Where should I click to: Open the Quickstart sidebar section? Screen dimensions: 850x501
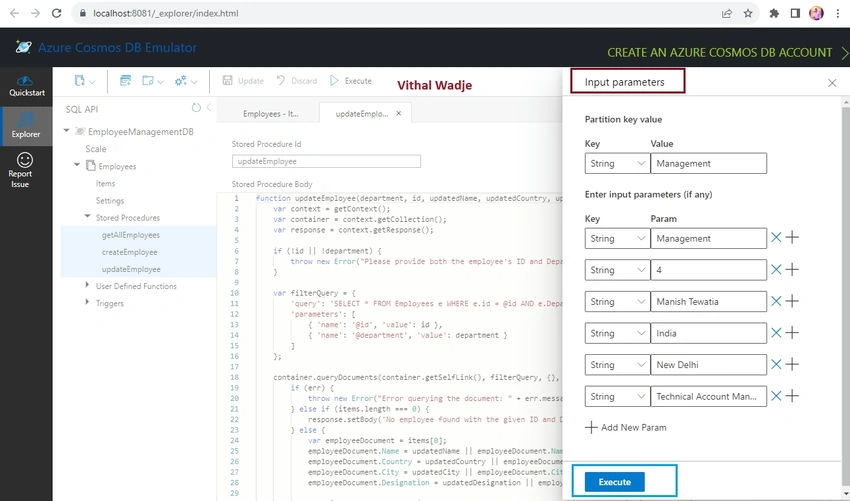pos(26,86)
